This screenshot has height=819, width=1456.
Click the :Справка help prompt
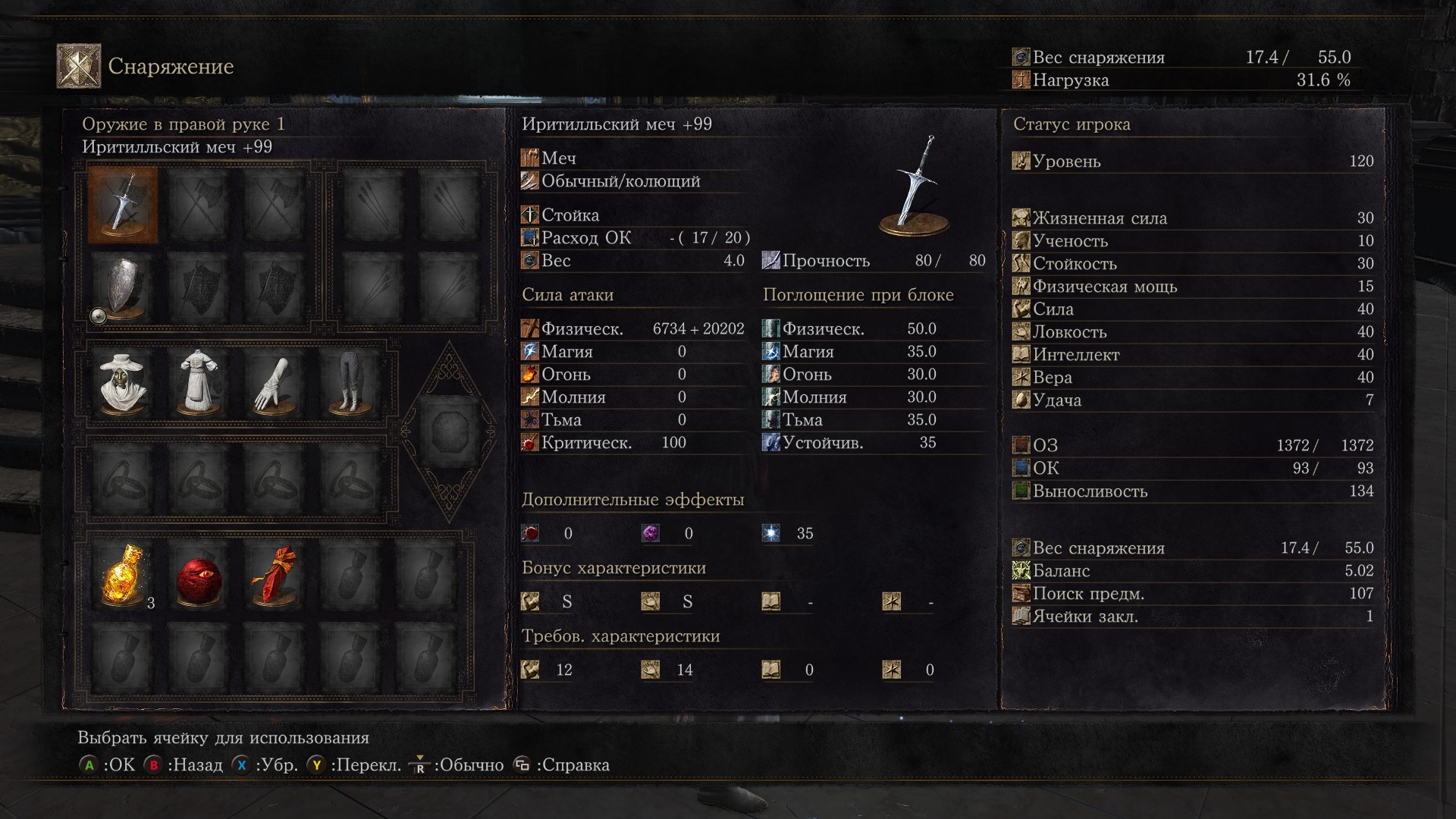pyautogui.click(x=561, y=764)
